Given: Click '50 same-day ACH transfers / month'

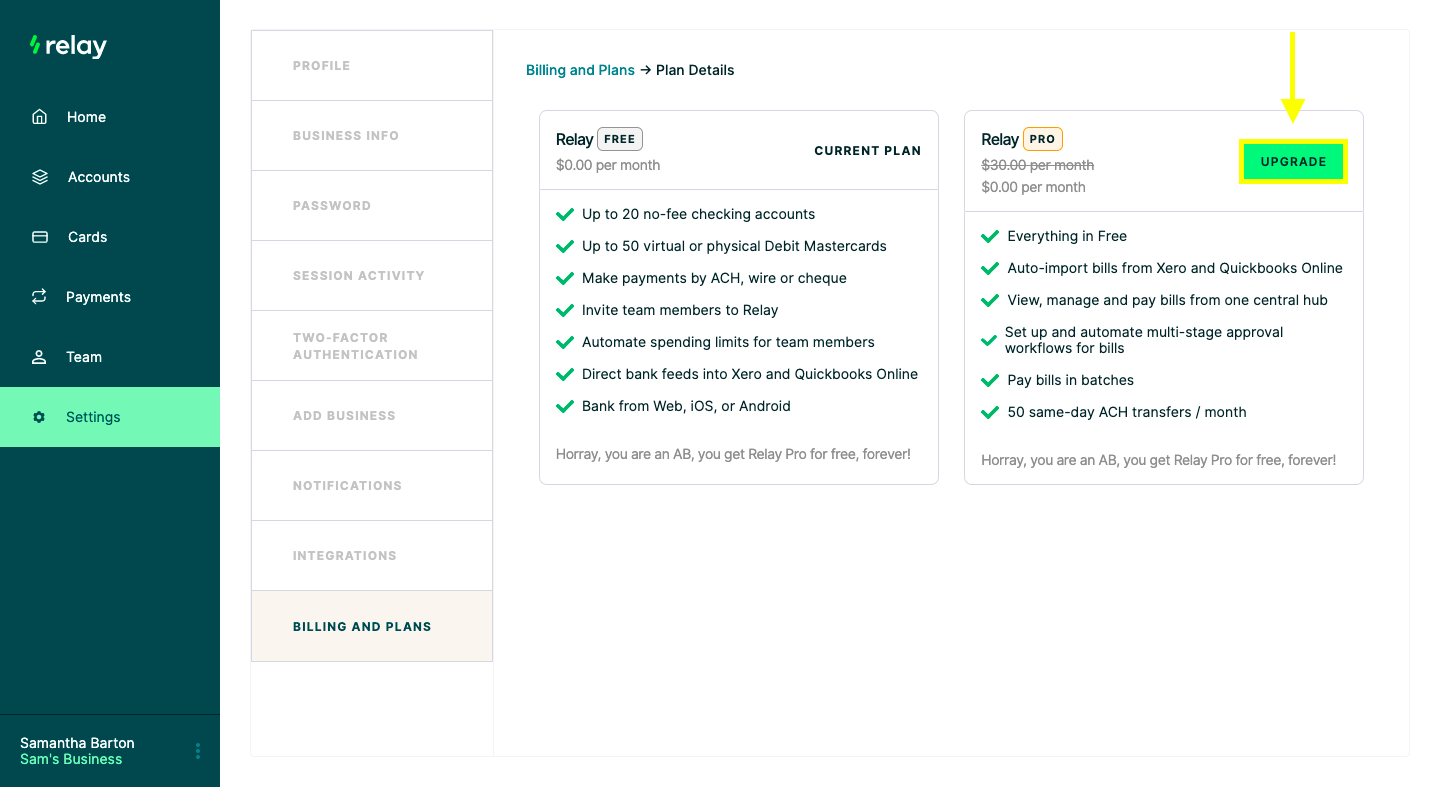Looking at the screenshot, I should coord(1127,412).
